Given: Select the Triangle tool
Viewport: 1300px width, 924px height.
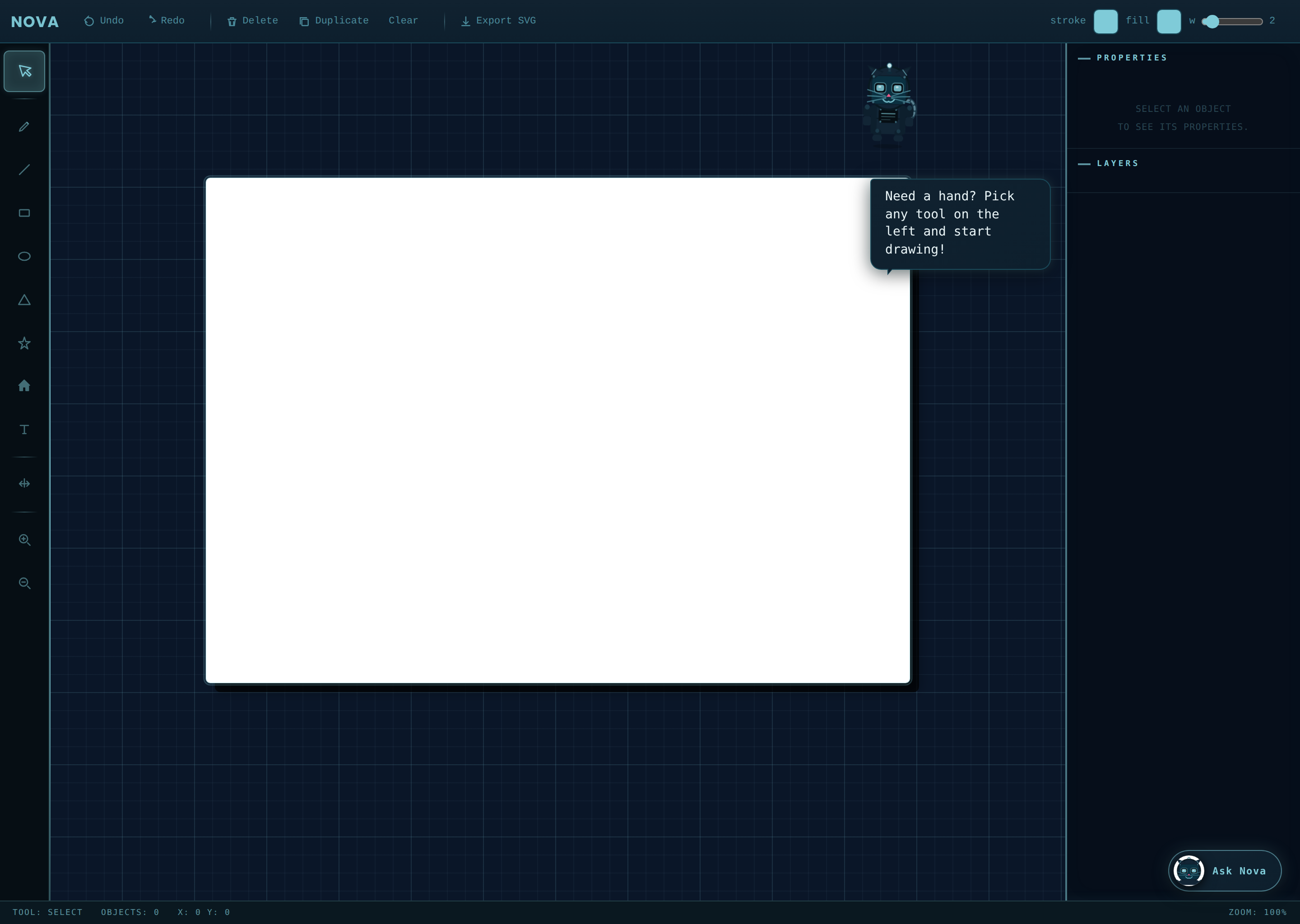Looking at the screenshot, I should point(24,300).
